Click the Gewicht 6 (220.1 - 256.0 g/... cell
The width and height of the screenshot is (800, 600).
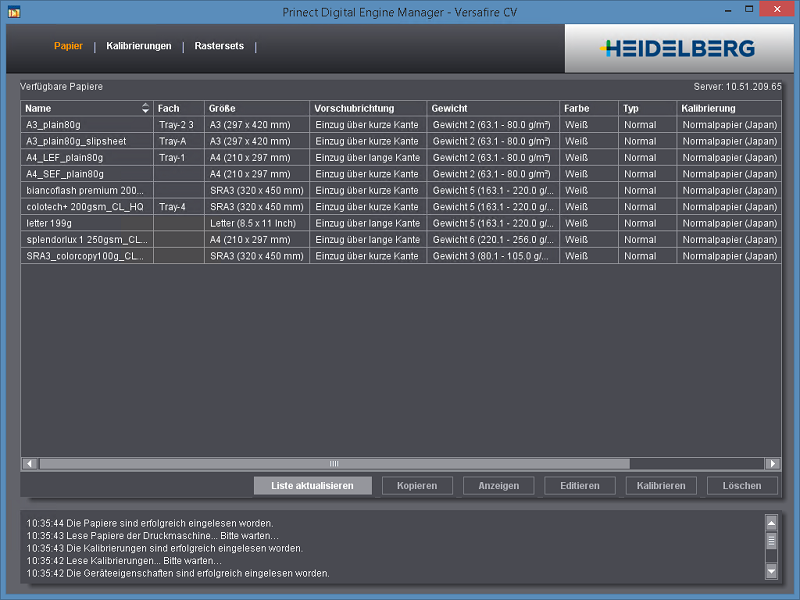coord(493,239)
